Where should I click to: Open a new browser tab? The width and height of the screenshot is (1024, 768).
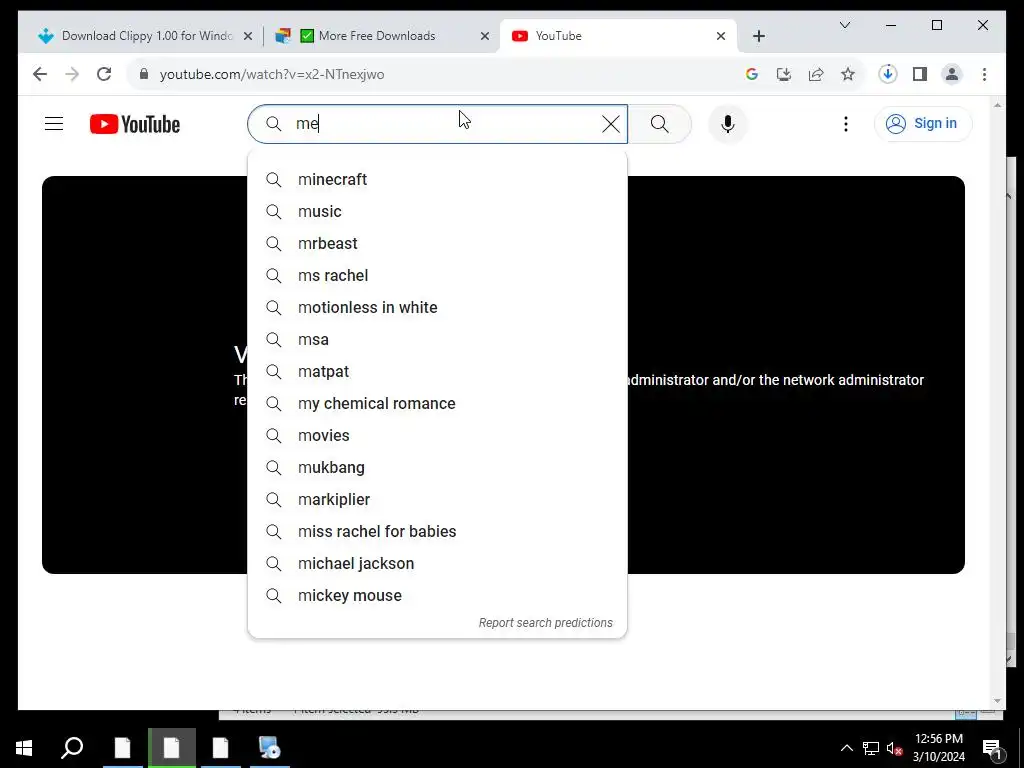[x=758, y=36]
